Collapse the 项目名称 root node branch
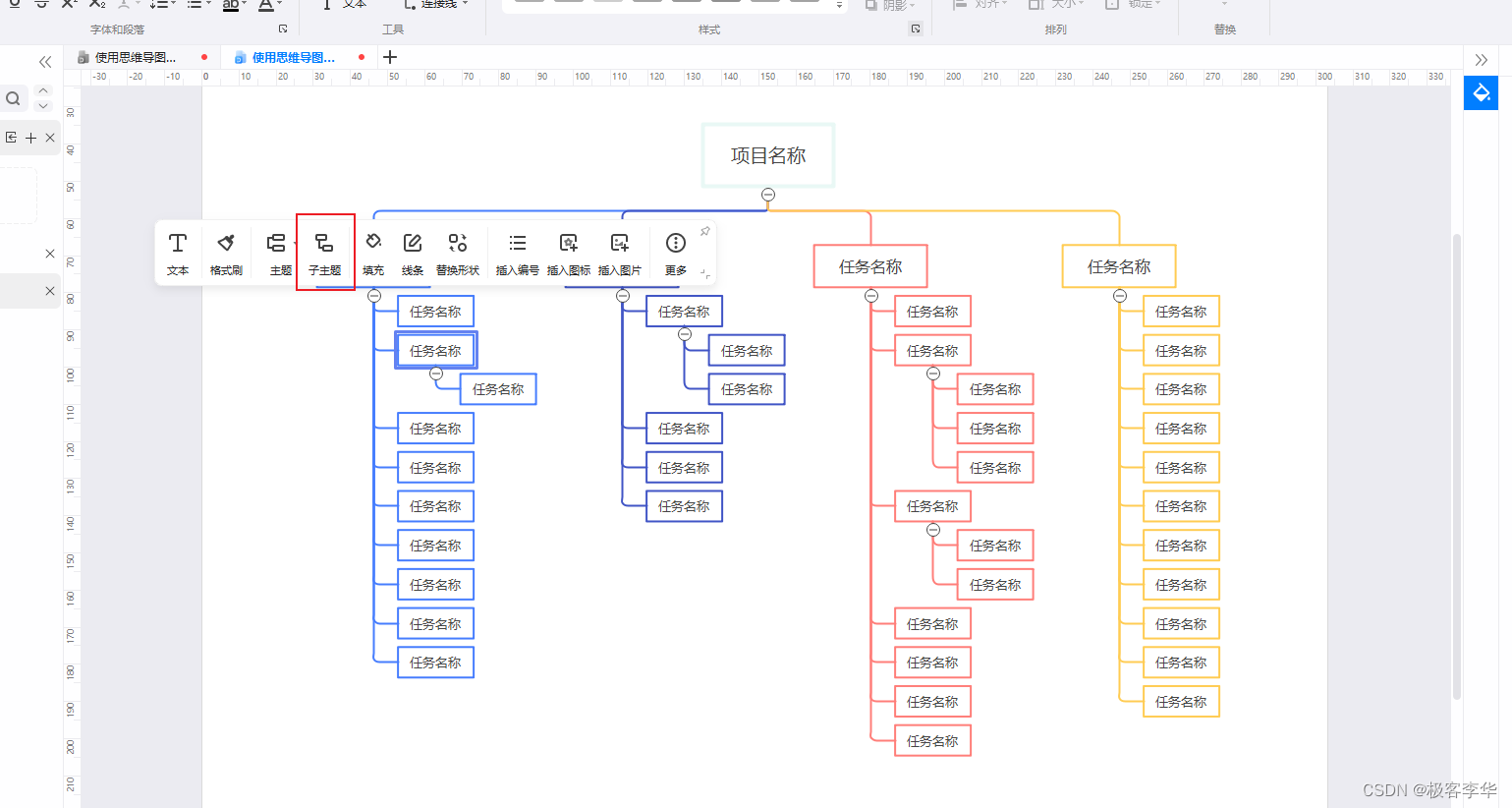This screenshot has height=808, width=1512. pyautogui.click(x=767, y=195)
